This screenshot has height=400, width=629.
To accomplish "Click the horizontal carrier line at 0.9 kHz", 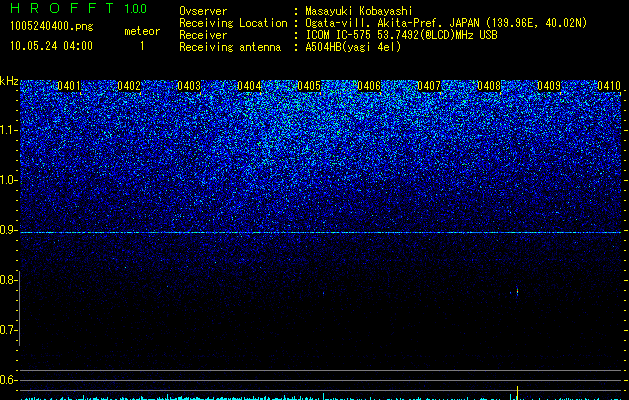I will [x=321, y=233].
